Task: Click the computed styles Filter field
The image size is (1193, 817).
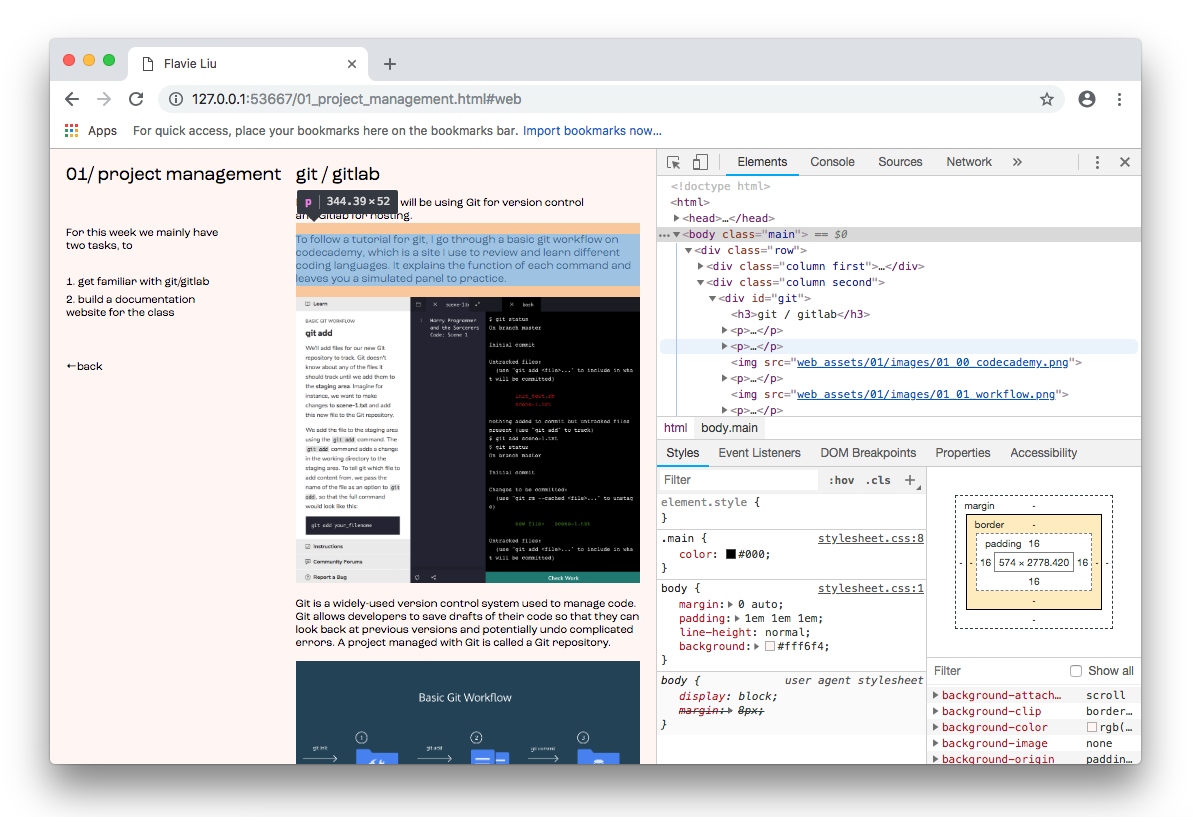Action: pos(997,671)
